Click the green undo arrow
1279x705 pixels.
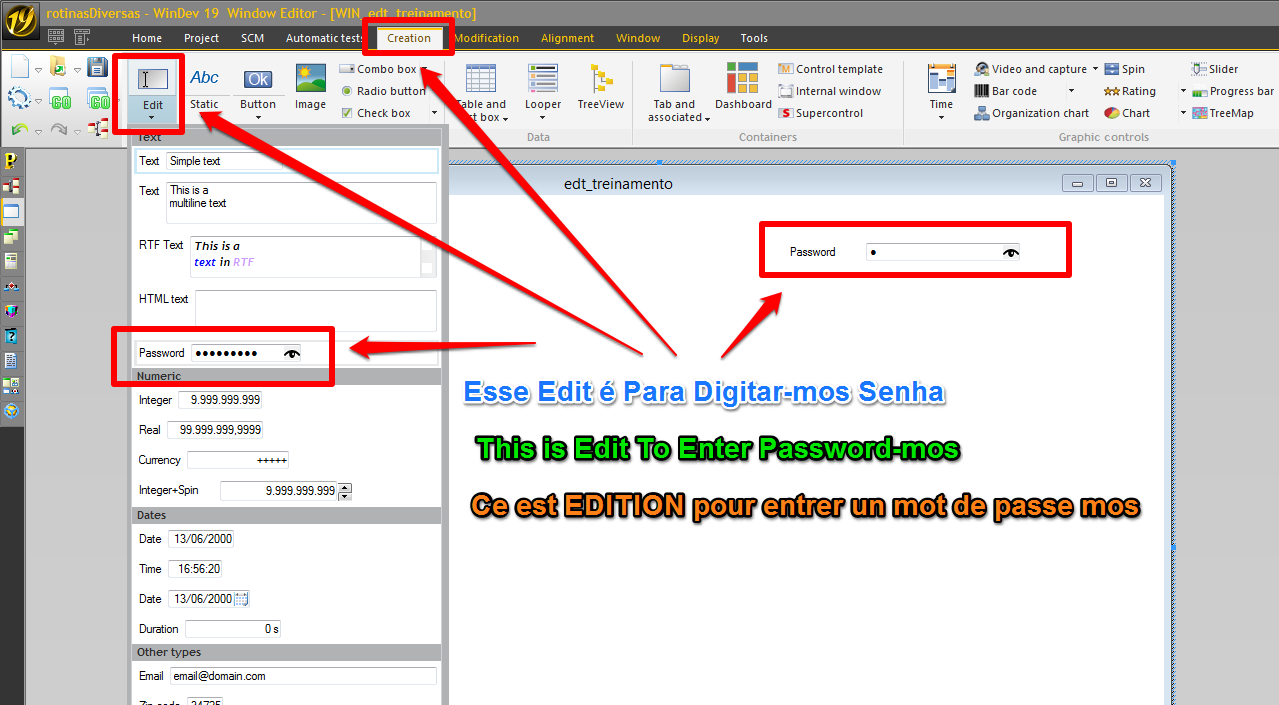(x=19, y=129)
